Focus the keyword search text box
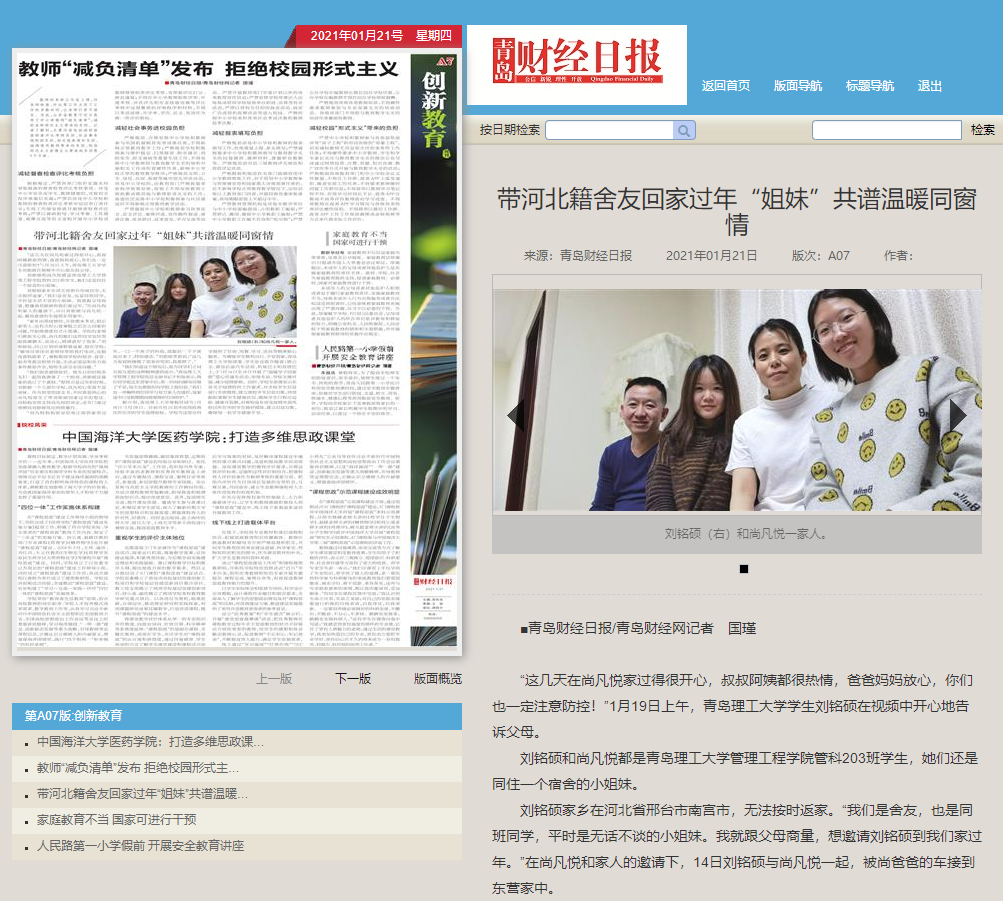The width and height of the screenshot is (1003, 901). 886,130
